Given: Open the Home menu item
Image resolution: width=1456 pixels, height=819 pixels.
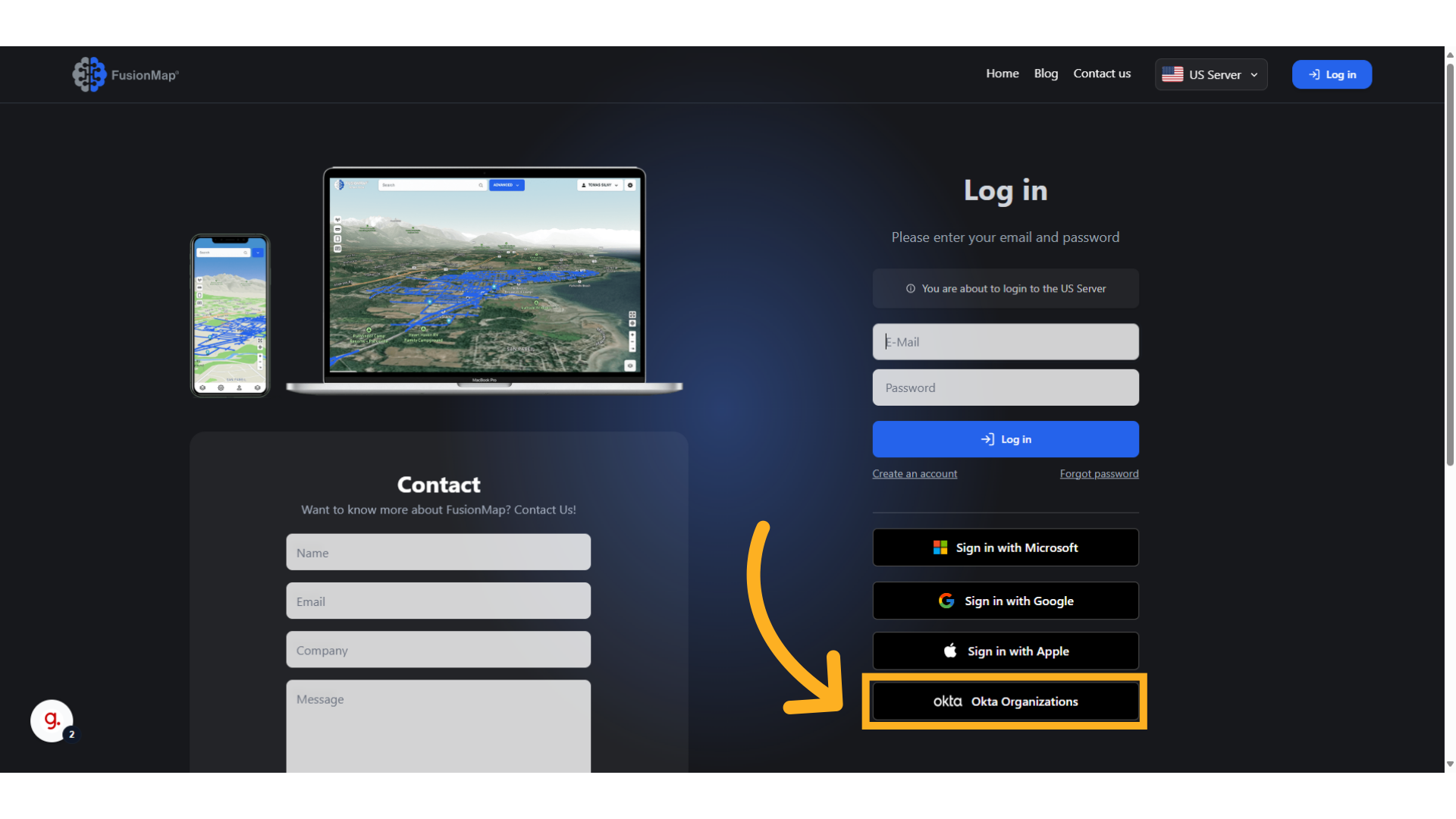Looking at the screenshot, I should click(1003, 74).
